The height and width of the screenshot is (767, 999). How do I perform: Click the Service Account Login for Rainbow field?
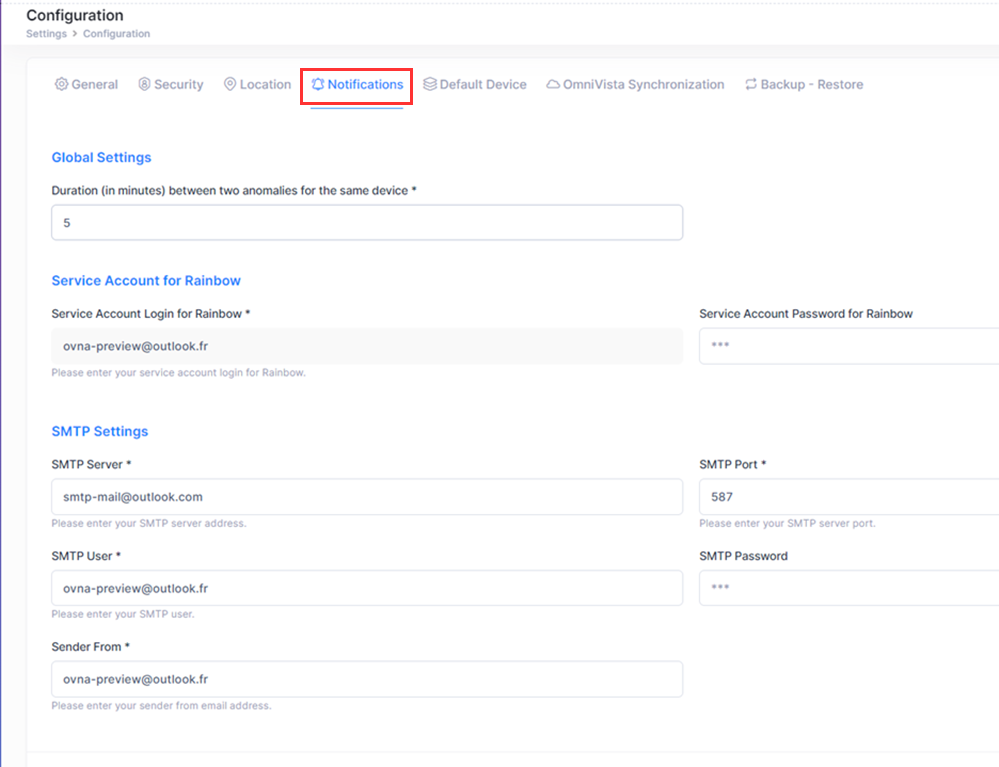367,346
